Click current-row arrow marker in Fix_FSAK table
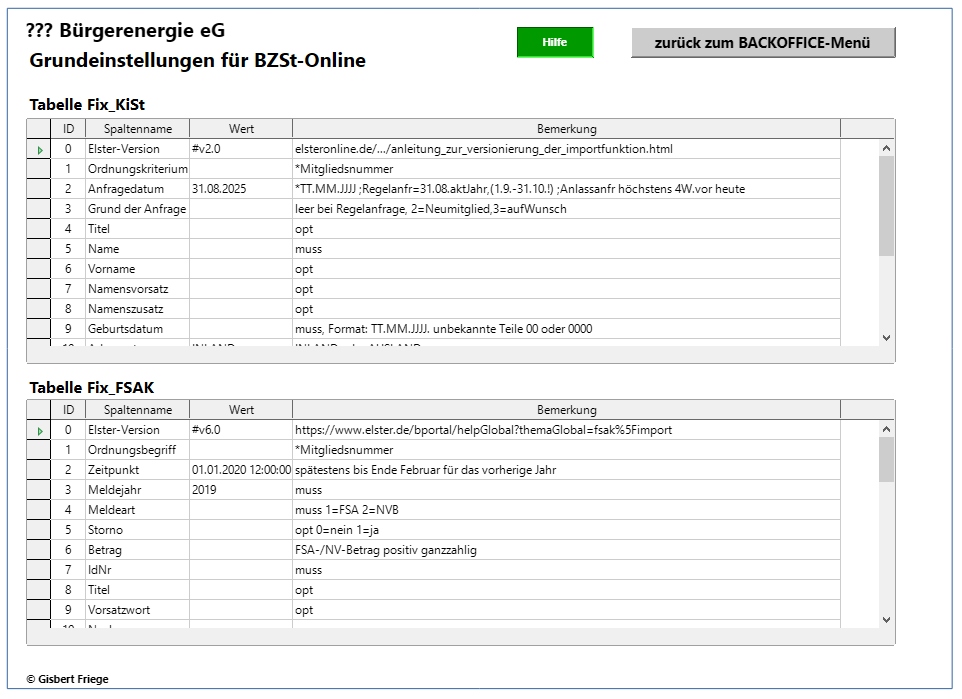Screen dimensions: 962x699 tap(39, 430)
